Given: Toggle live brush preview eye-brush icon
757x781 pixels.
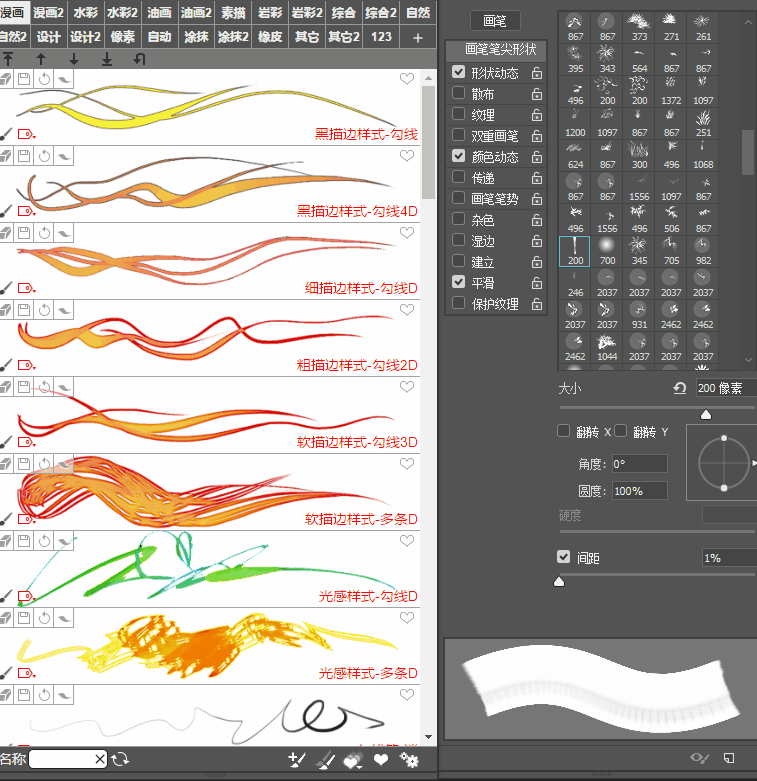Looking at the screenshot, I should [699, 758].
